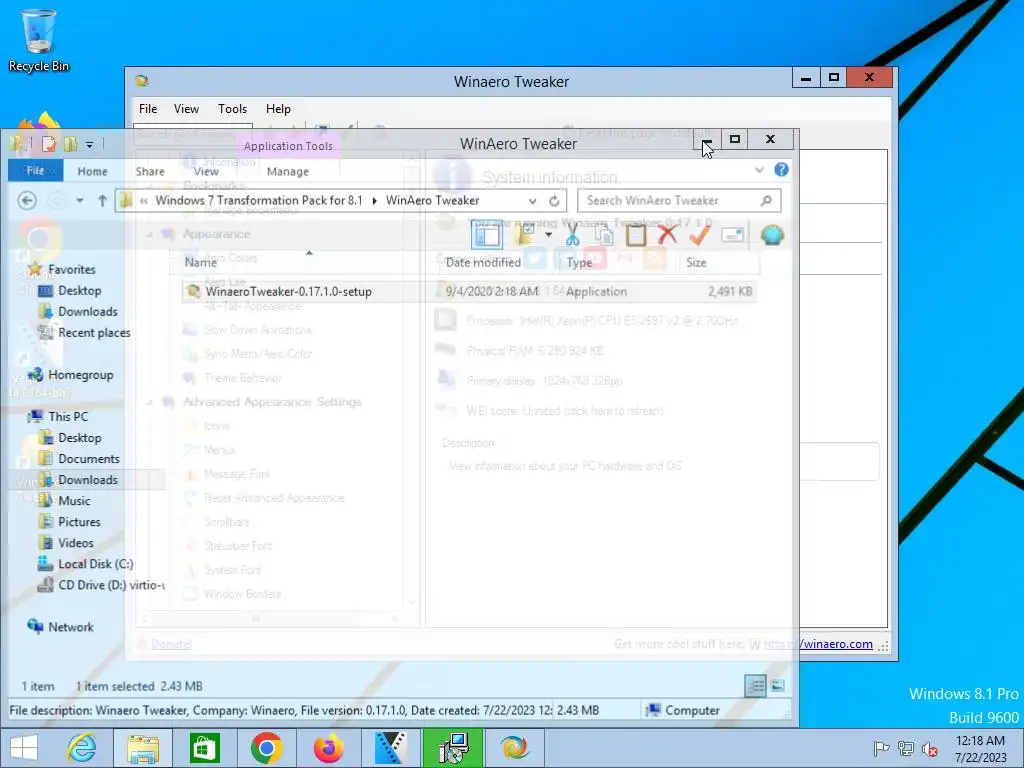Open Google Chrome from the taskbar
The width and height of the screenshot is (1024, 768).
266,748
